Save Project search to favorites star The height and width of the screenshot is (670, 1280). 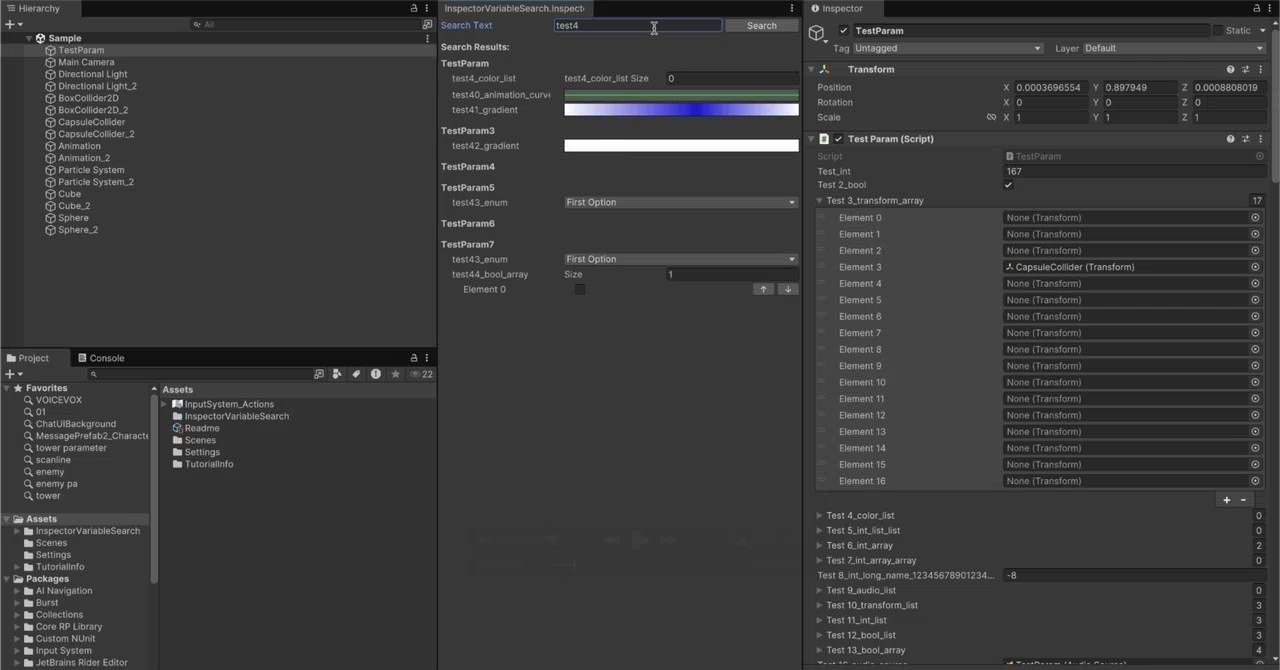coord(396,374)
